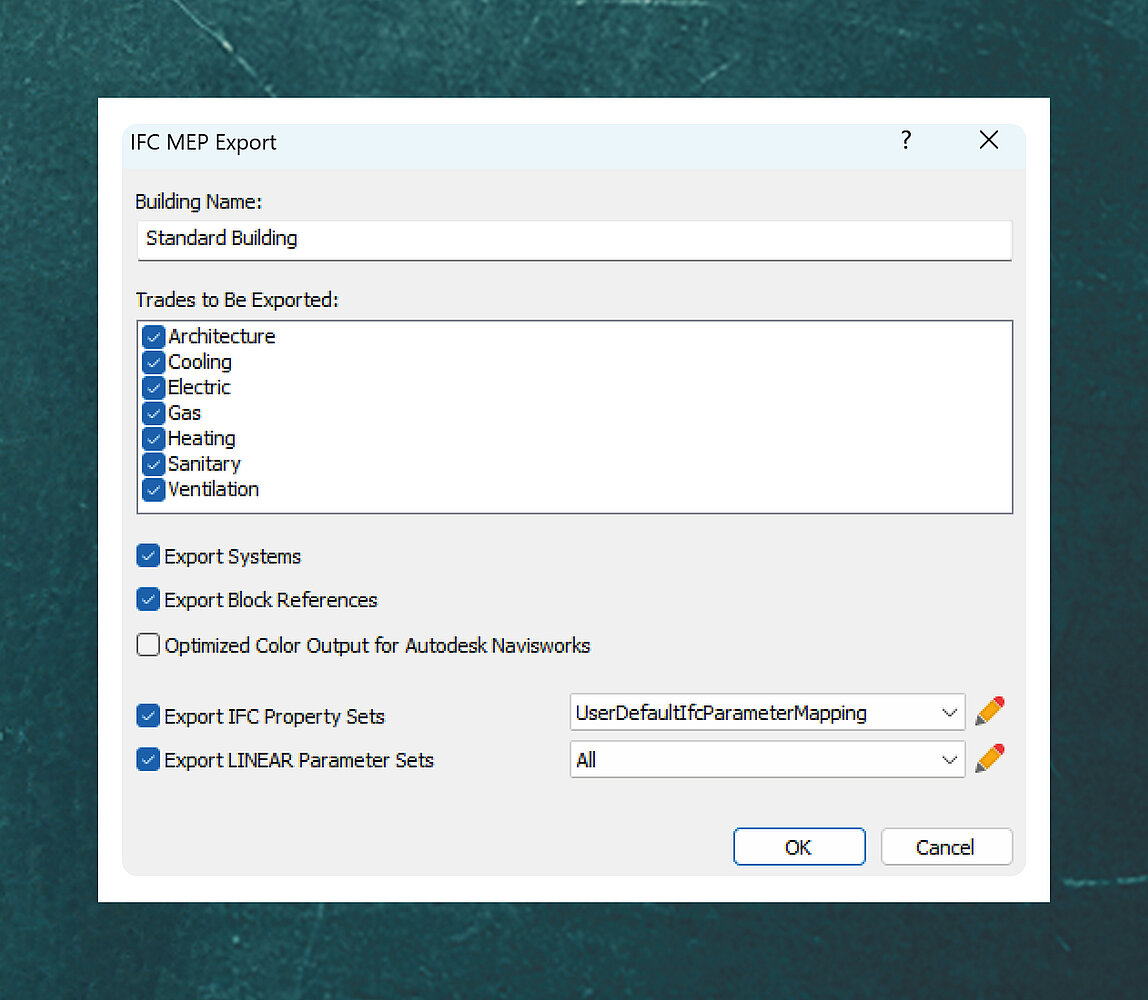Deselect the Gas trade
Screen dimensions: 1148x1000
click(x=153, y=413)
